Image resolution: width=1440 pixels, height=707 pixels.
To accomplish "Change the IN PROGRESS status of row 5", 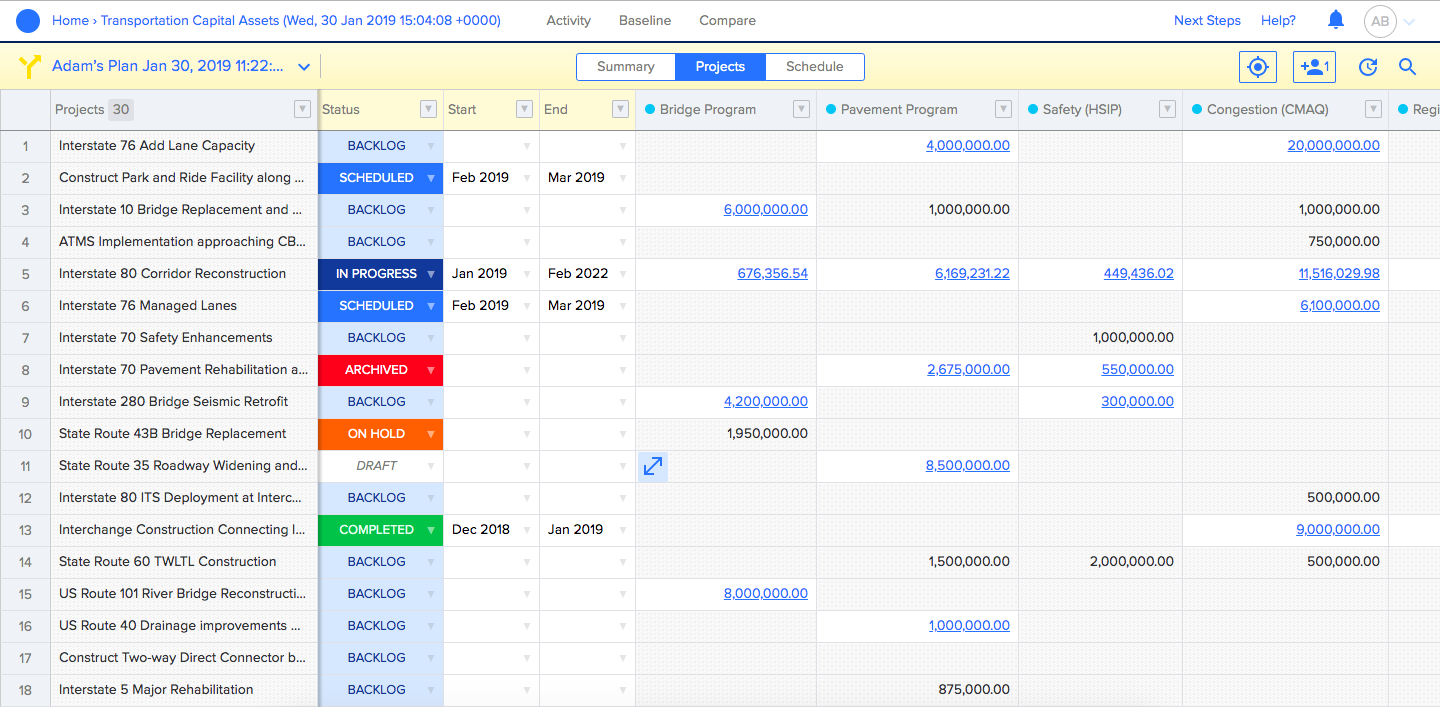I will click(380, 274).
